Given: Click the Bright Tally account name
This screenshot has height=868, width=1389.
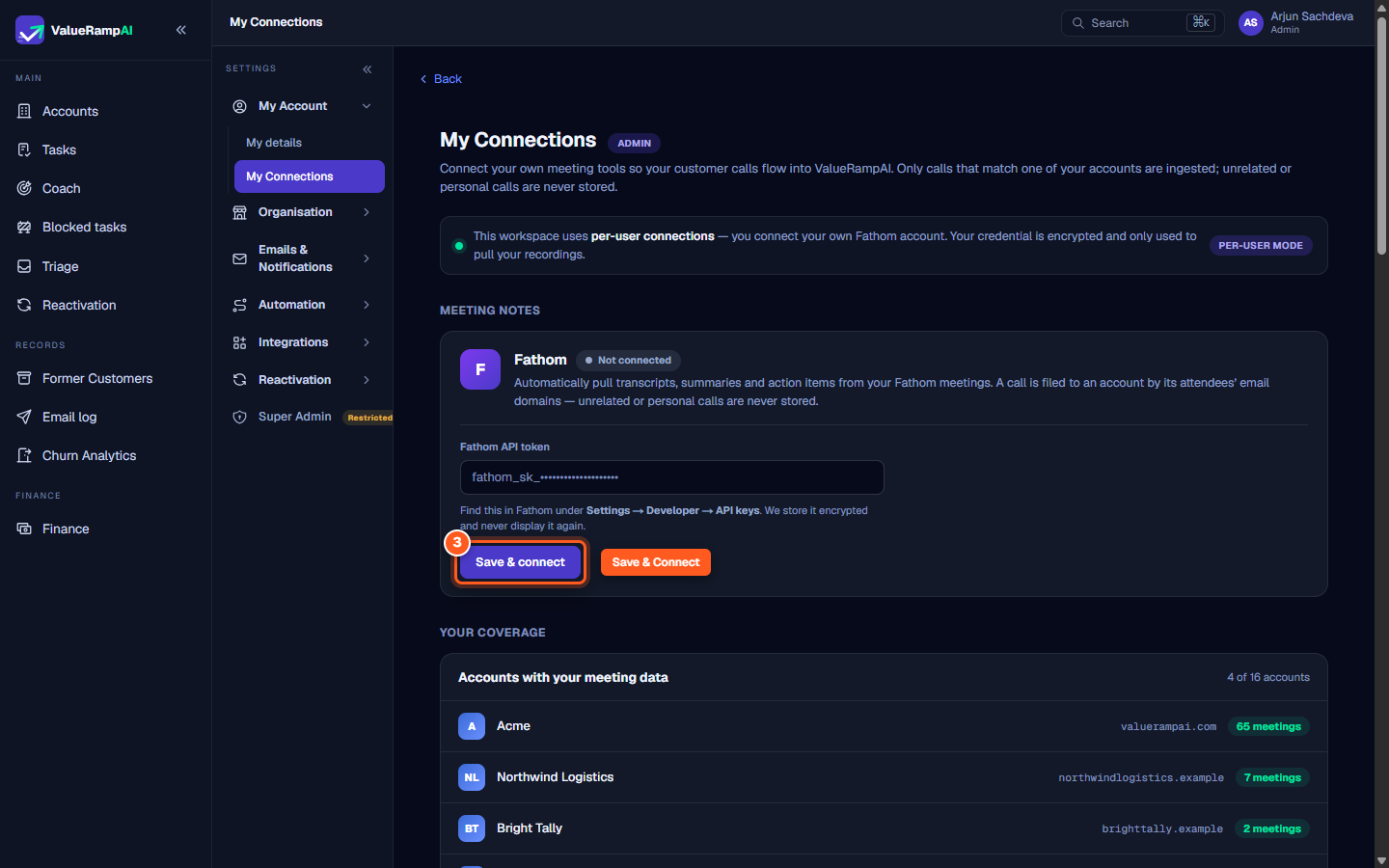Looking at the screenshot, I should [530, 828].
